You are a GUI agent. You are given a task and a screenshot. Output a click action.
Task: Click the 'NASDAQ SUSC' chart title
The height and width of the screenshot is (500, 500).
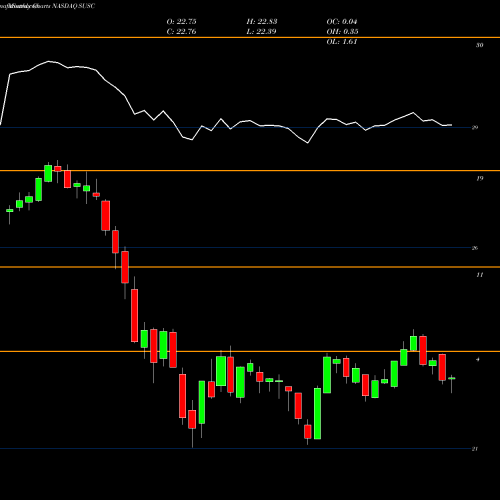(x=74, y=6)
